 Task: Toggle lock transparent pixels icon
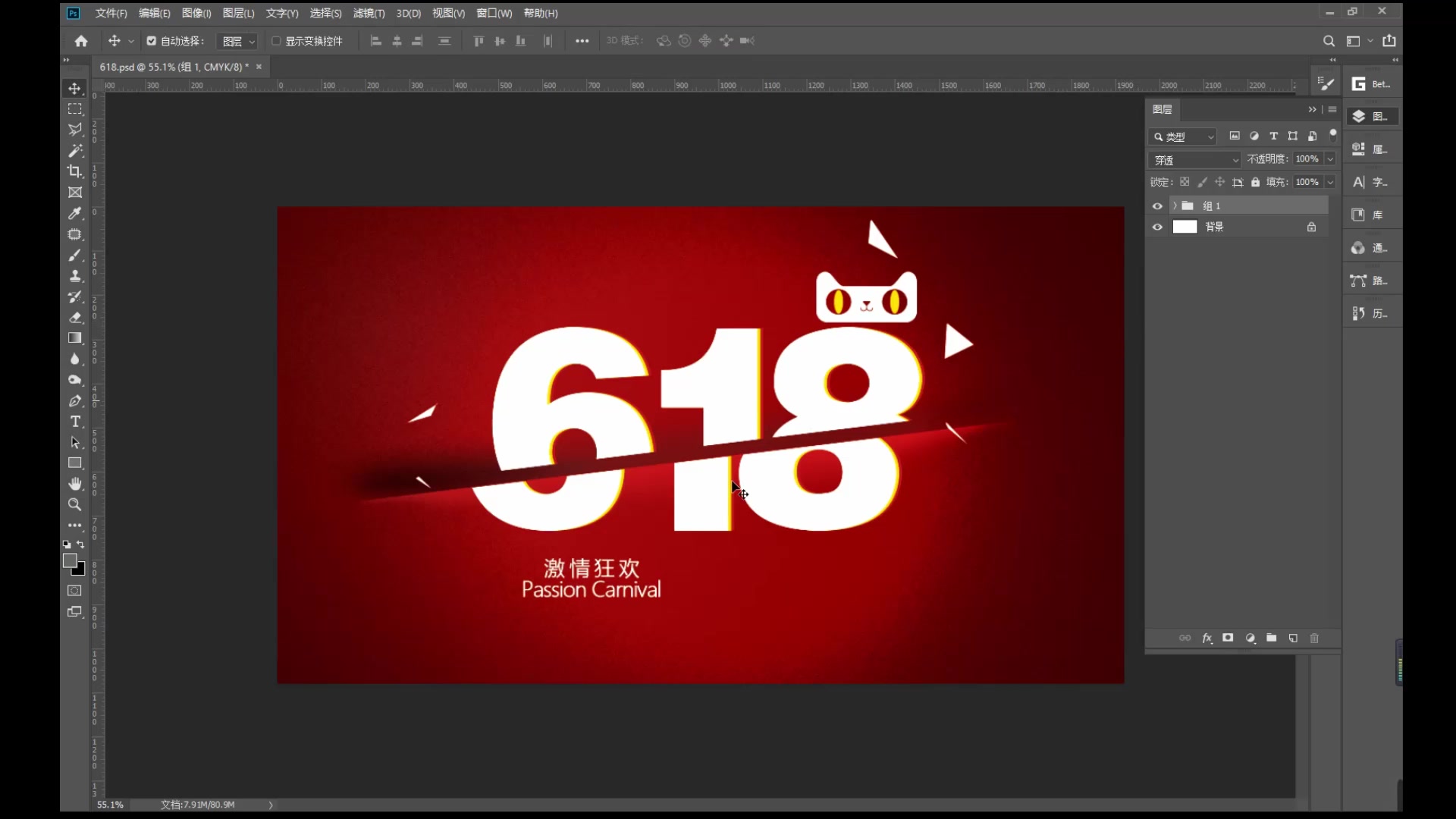click(x=1185, y=182)
